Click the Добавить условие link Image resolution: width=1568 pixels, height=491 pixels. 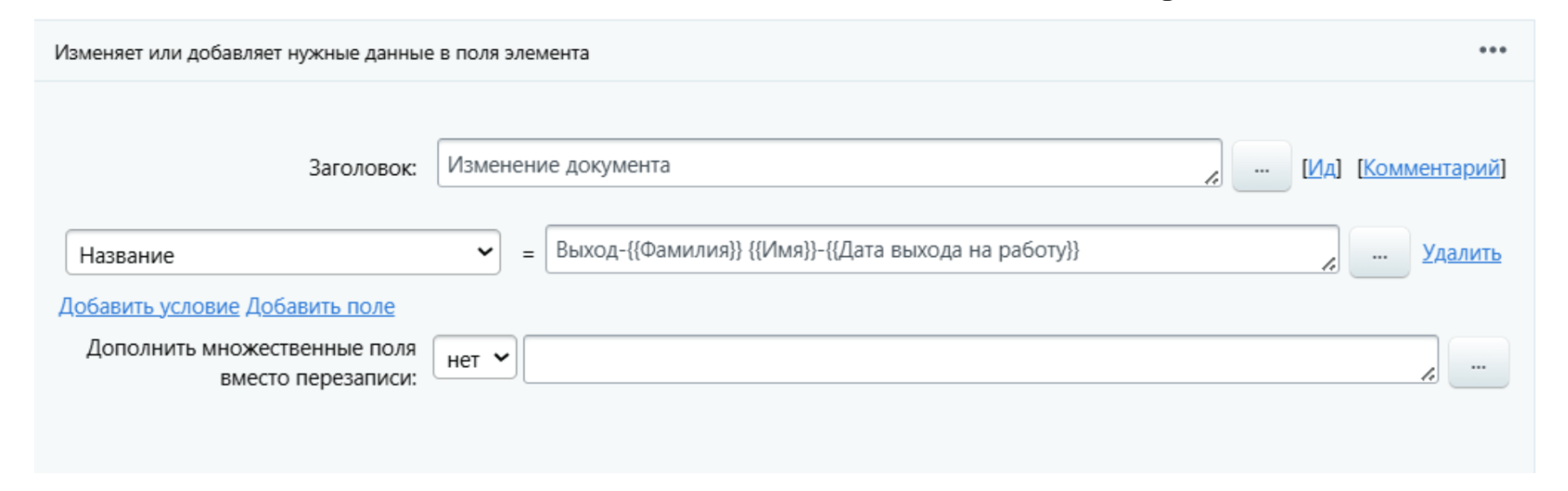tap(148, 306)
